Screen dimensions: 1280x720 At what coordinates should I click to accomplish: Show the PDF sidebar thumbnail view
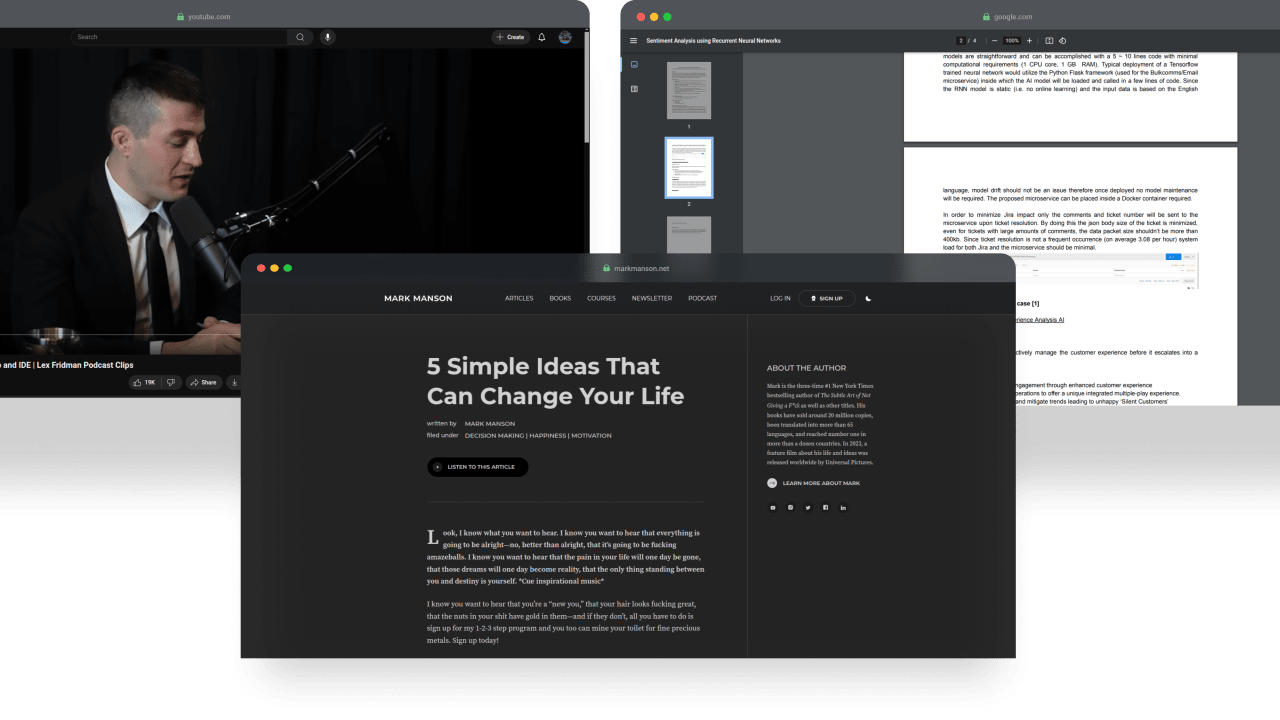tap(634, 65)
